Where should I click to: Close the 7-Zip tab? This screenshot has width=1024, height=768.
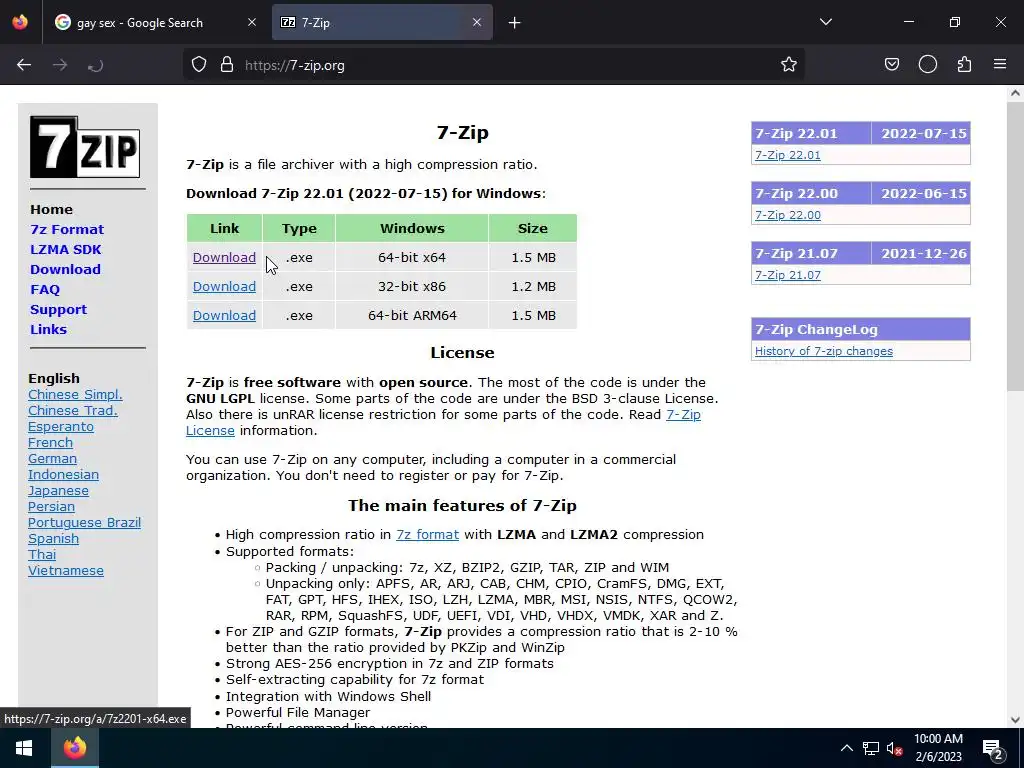pos(477,22)
